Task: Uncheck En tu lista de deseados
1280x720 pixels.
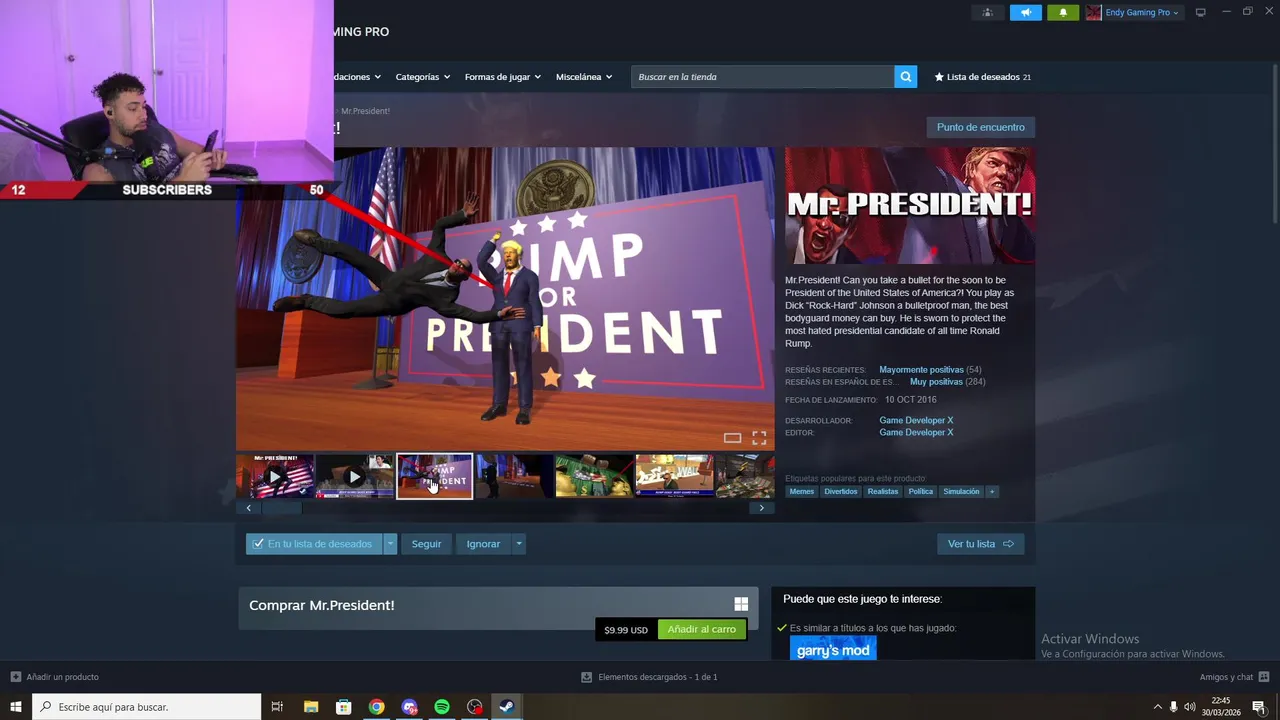Action: pos(258,544)
